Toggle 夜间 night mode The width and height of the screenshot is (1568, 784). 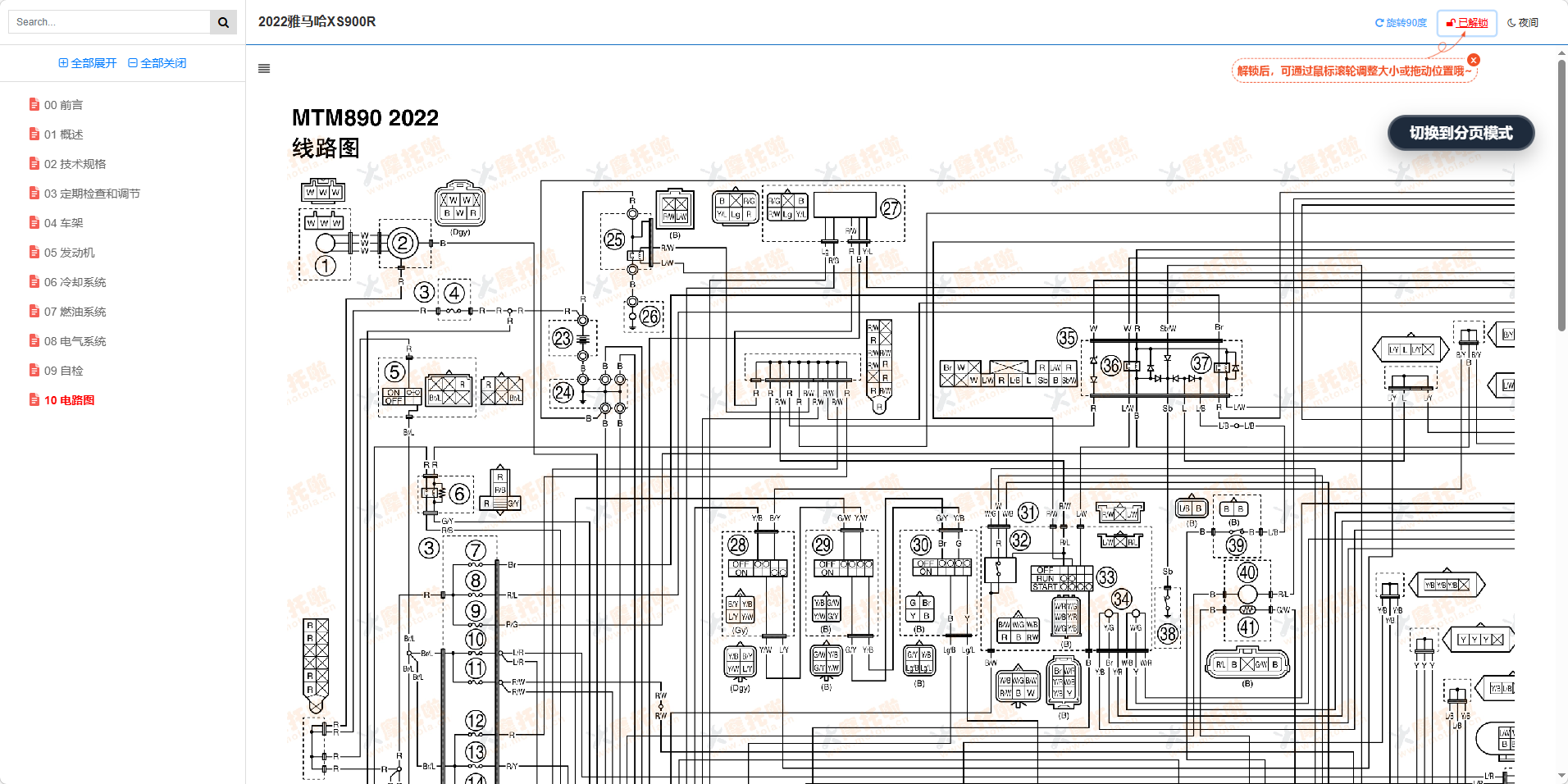tap(1523, 23)
